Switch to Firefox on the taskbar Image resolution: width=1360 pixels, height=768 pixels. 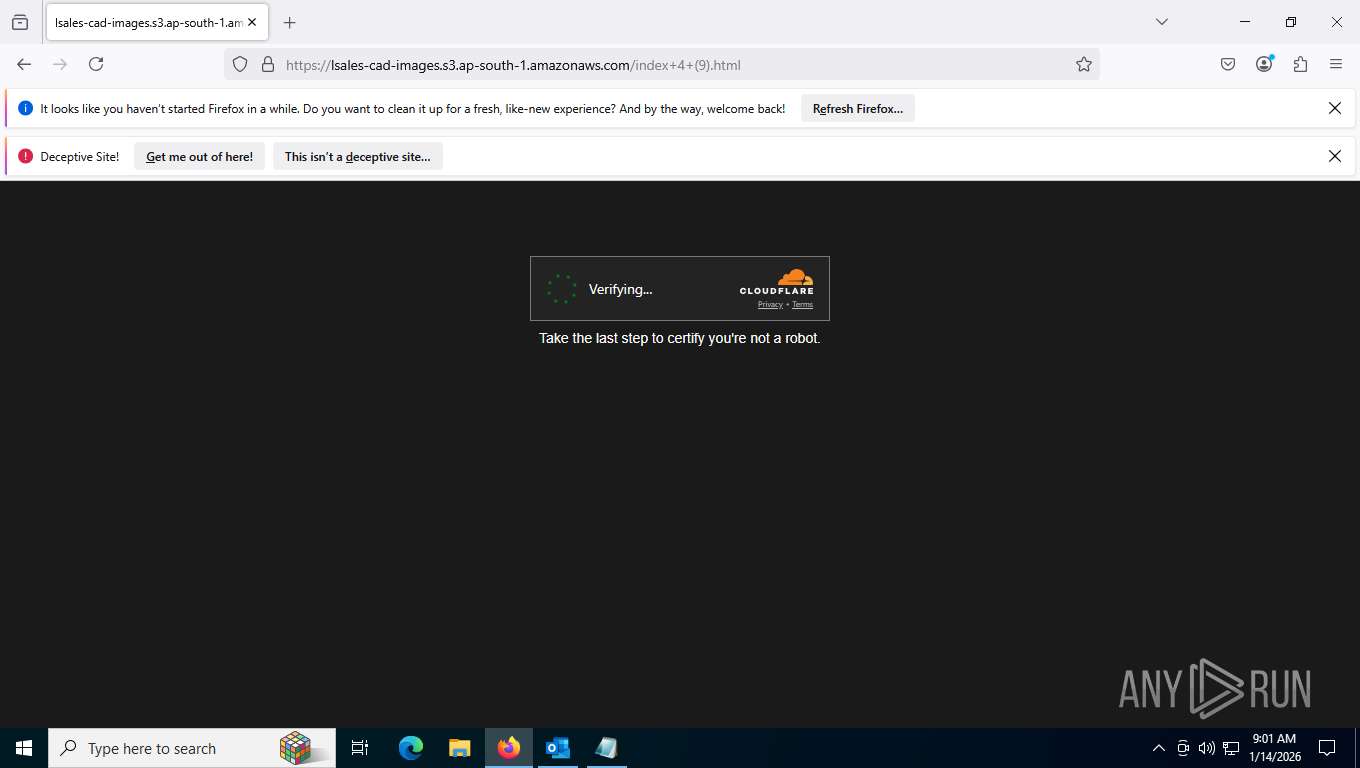click(509, 748)
